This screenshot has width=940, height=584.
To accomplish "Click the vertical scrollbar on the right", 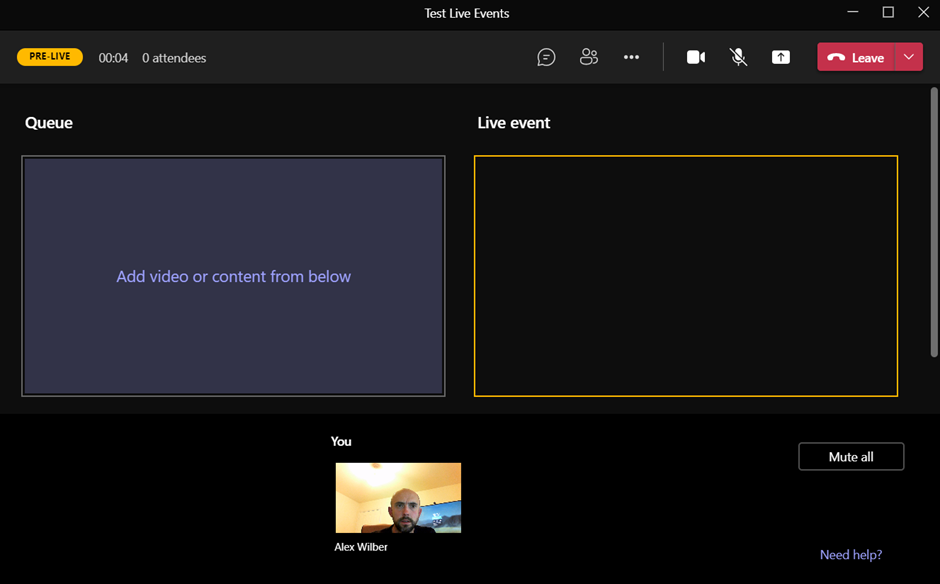I will 934,220.
